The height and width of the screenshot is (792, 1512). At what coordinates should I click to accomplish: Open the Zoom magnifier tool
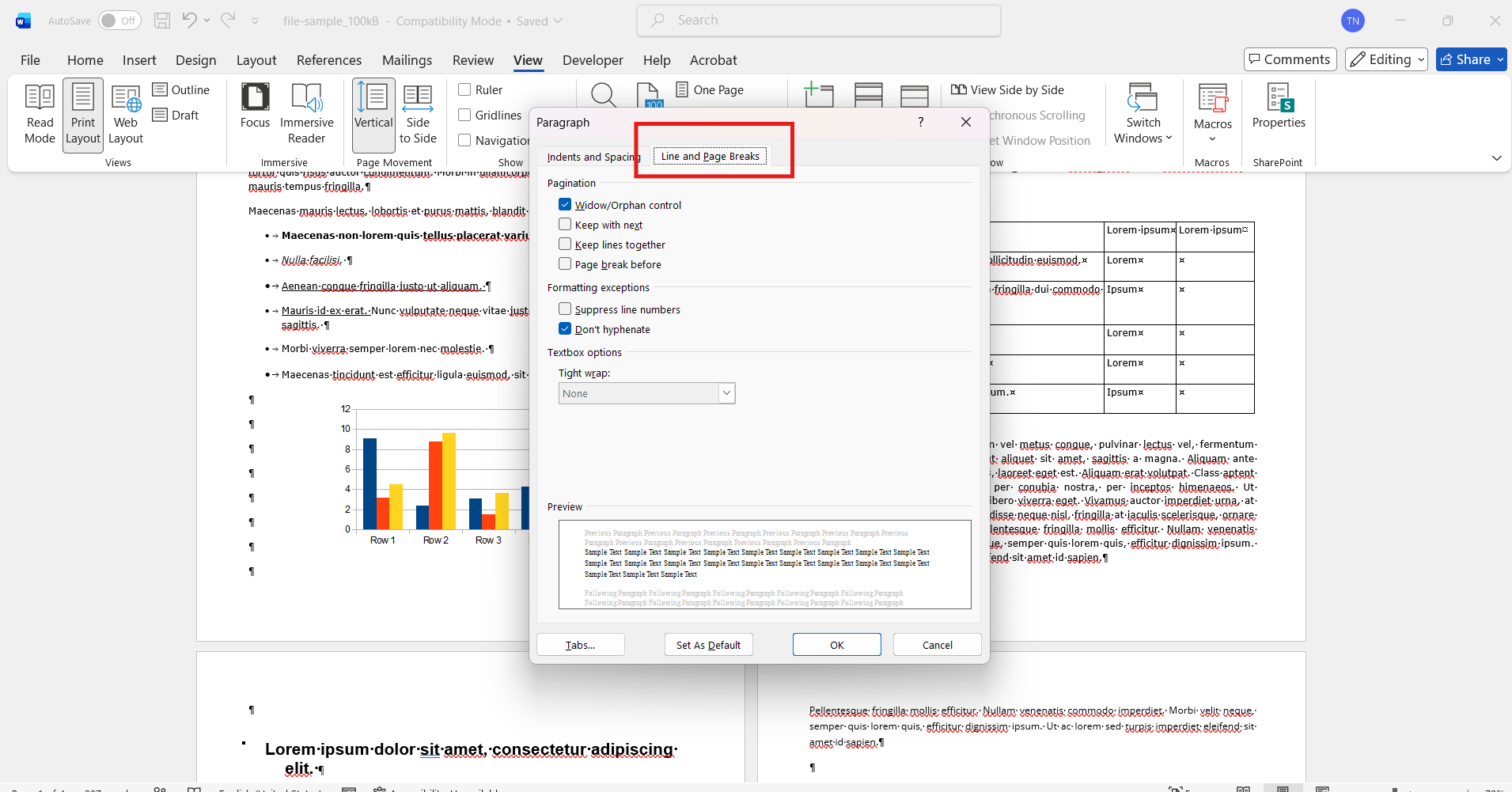604,95
